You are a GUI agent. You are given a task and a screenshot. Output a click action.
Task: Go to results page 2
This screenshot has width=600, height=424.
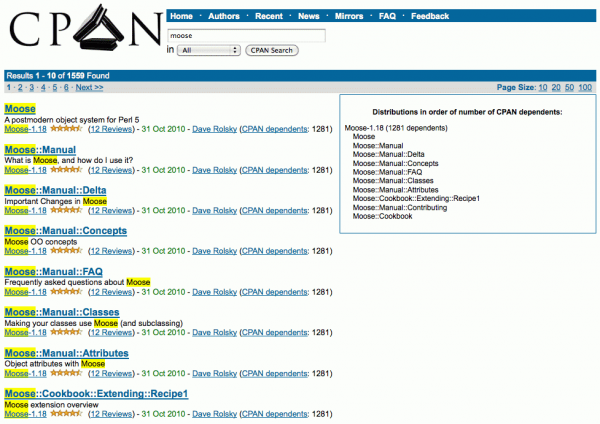click(20, 87)
